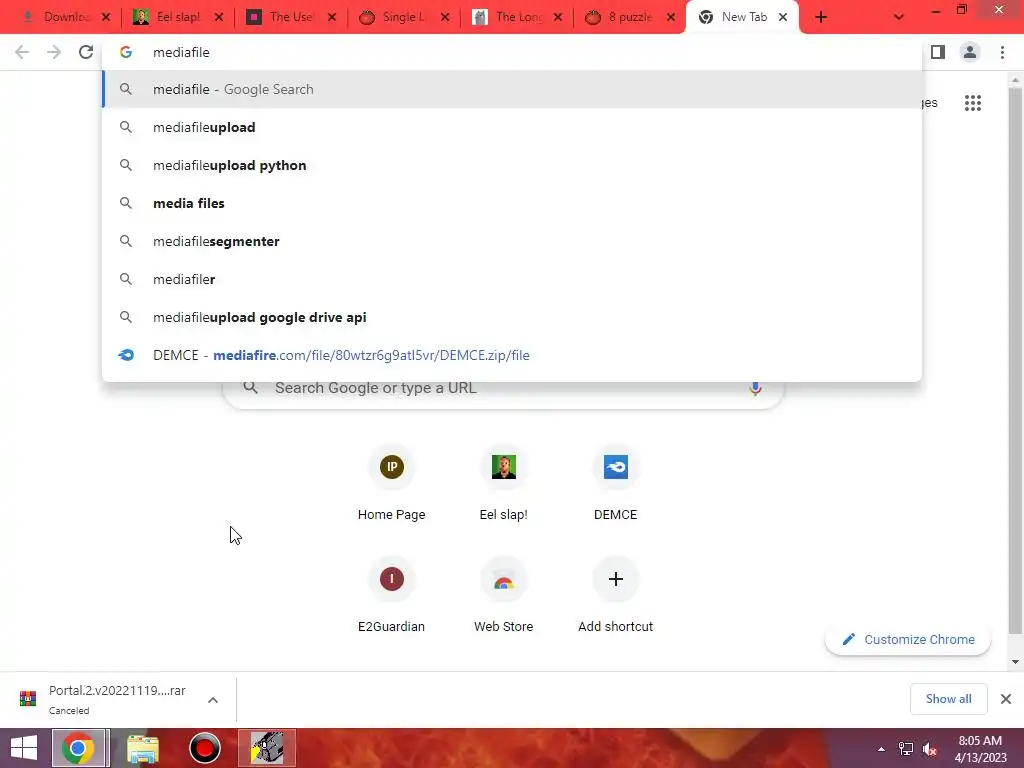Switch to The Long tab
The width and height of the screenshot is (1024, 768).
point(509,17)
